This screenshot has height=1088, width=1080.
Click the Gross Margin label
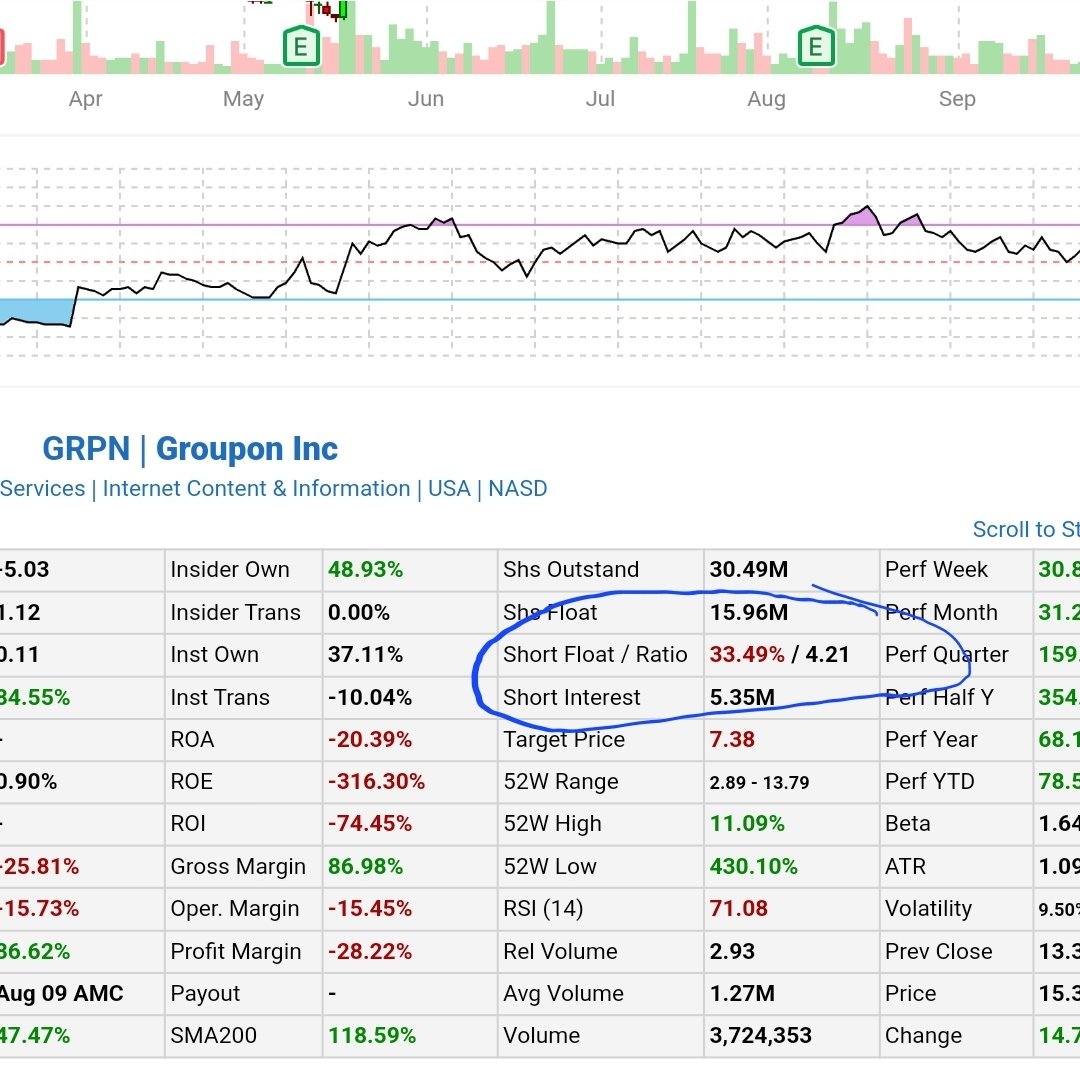tap(238, 867)
